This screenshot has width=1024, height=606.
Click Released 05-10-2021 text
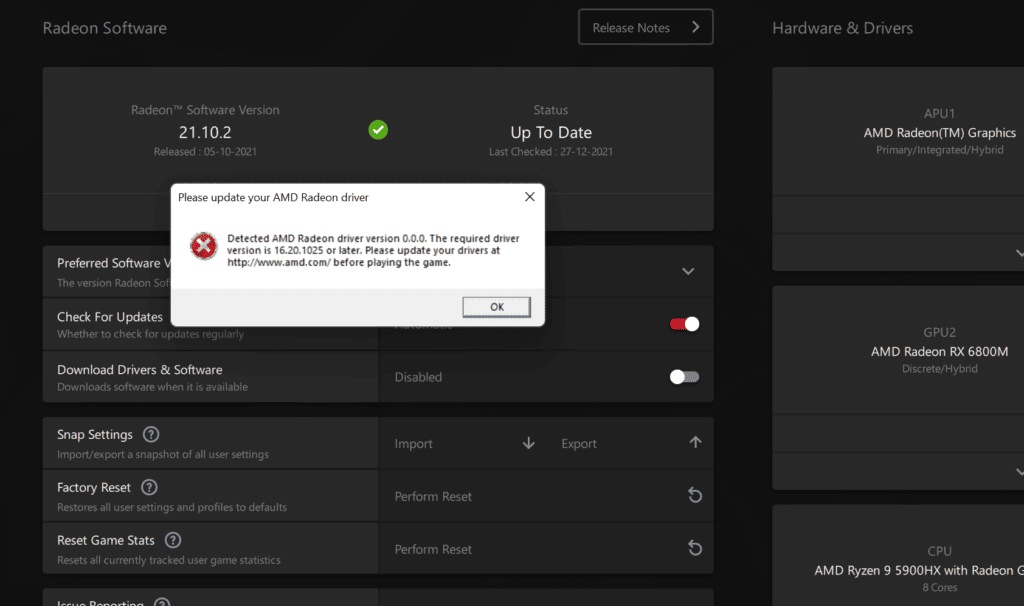click(205, 152)
